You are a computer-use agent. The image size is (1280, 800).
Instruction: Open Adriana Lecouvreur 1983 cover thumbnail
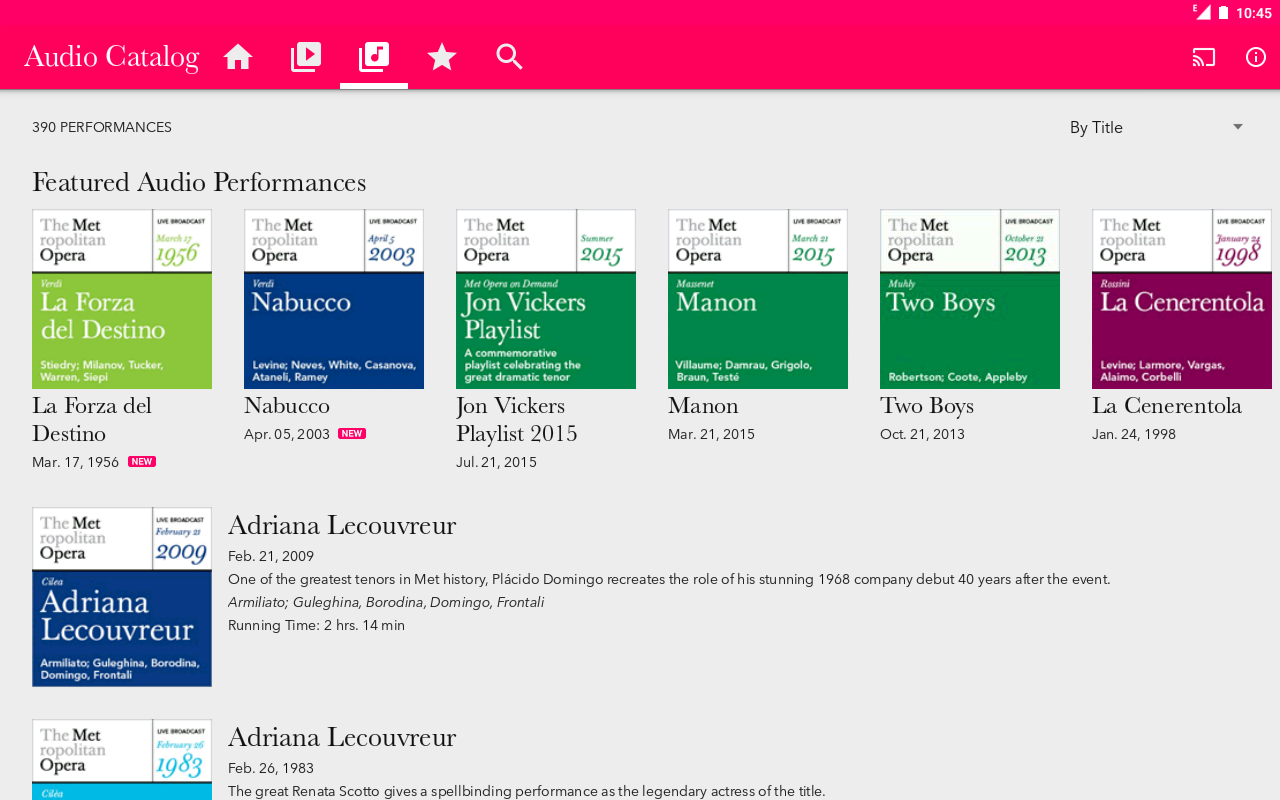[x=122, y=760]
